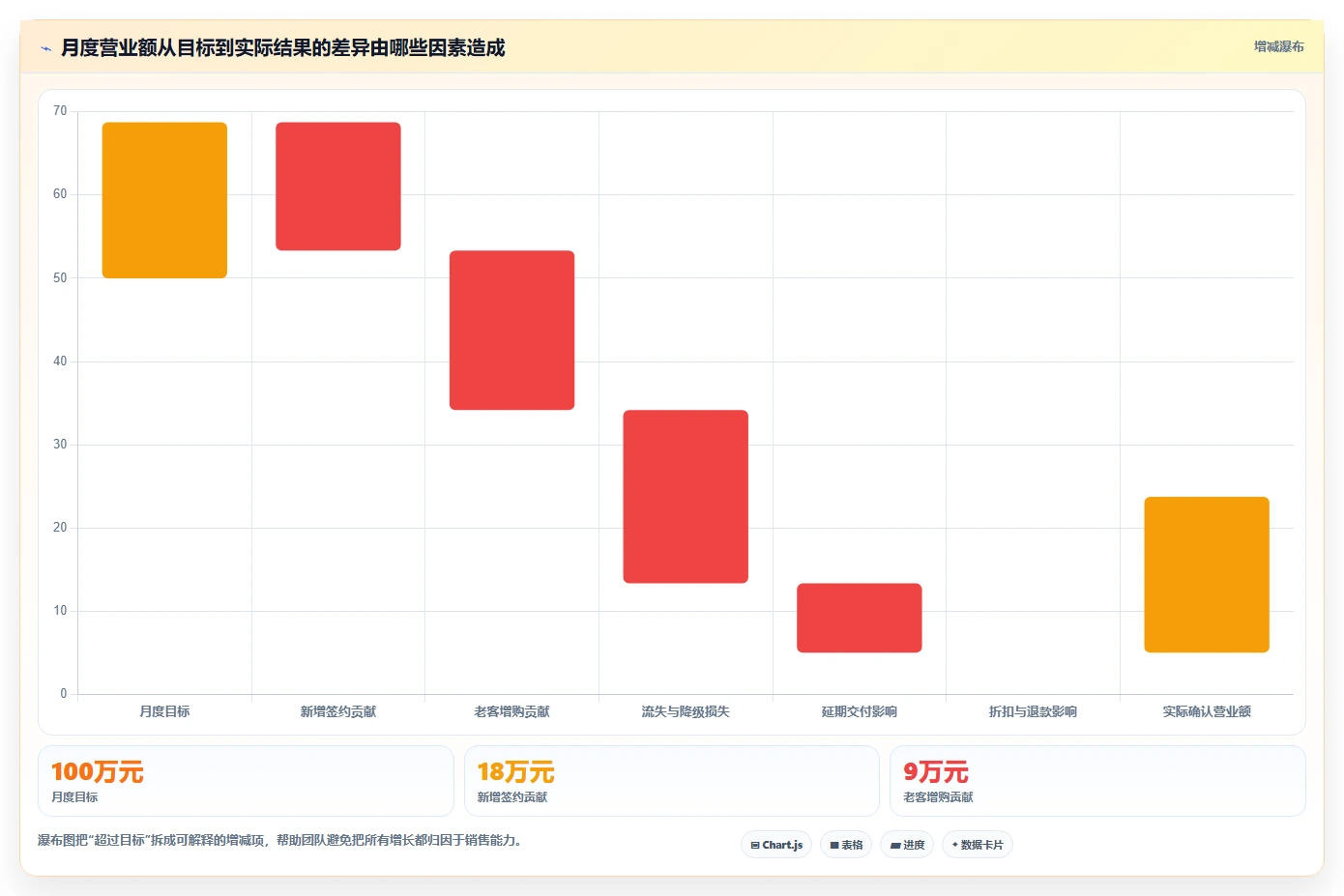Select the 数据卡片 chip
Screen dimensions: 1344x896
978,845
